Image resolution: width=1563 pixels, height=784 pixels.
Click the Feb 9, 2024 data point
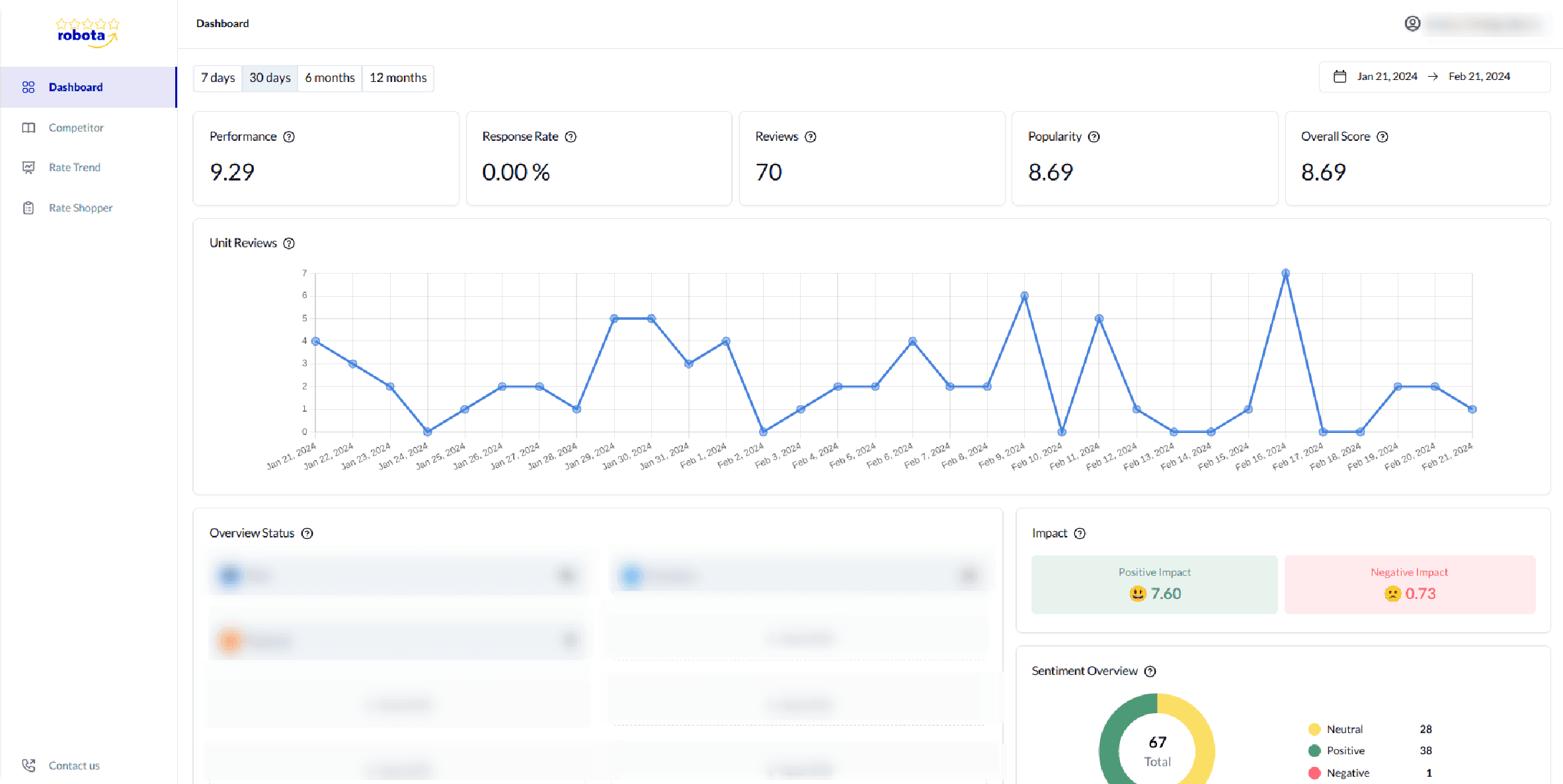[x=1024, y=296]
